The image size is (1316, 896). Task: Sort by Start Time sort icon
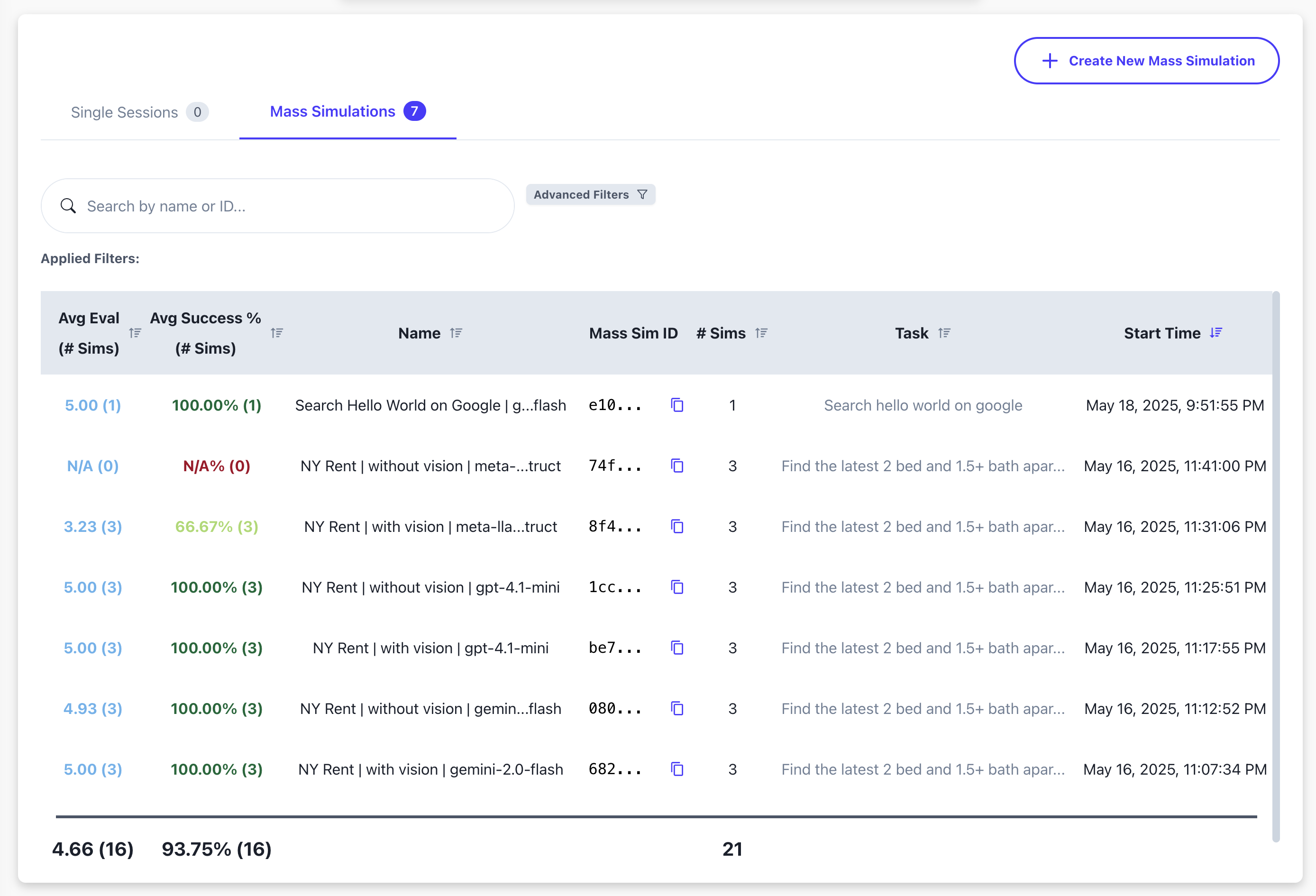(x=1216, y=332)
